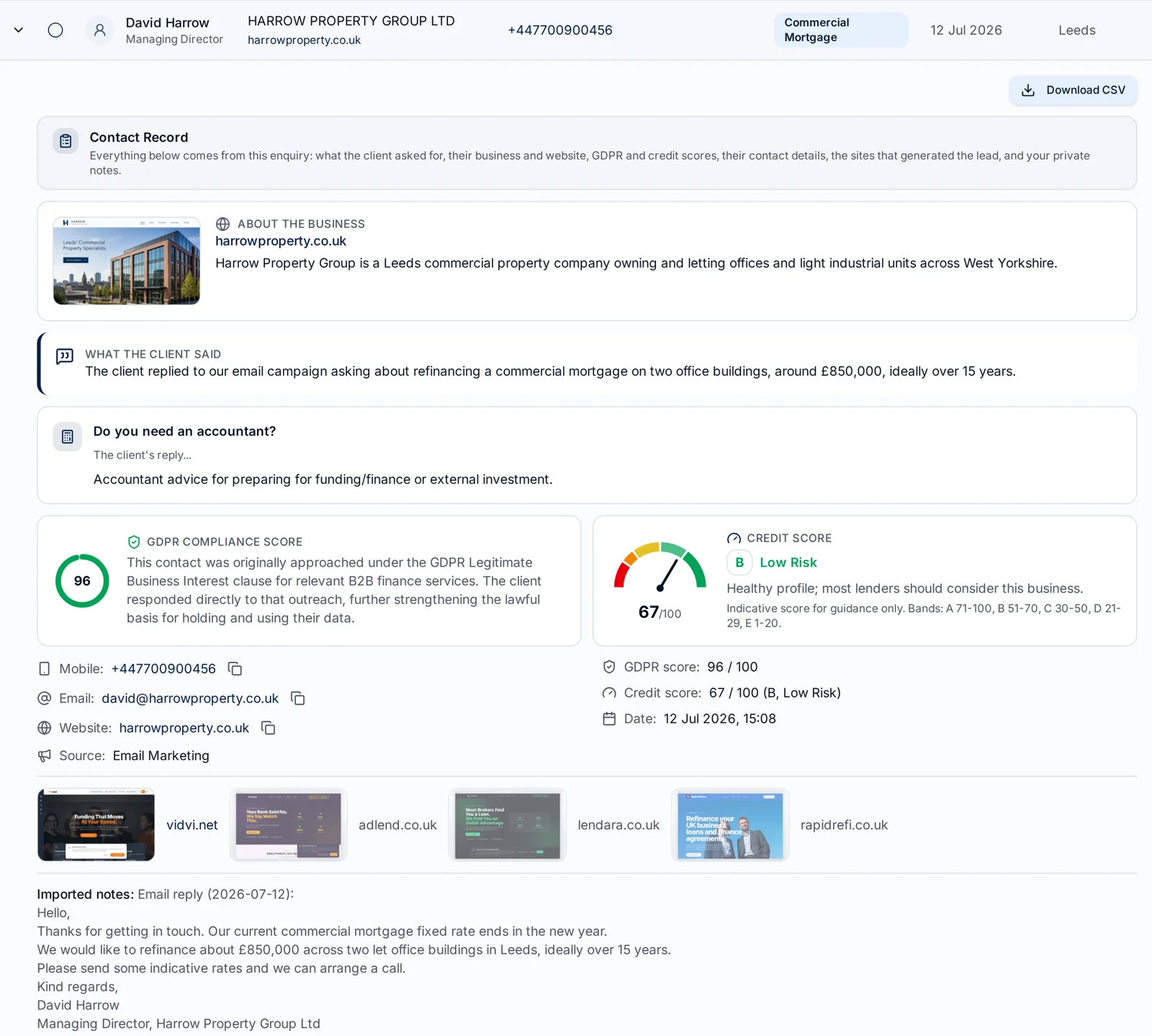Click the shield icon next to GDPR score
This screenshot has width=1152, height=1036.
pyautogui.click(x=609, y=667)
